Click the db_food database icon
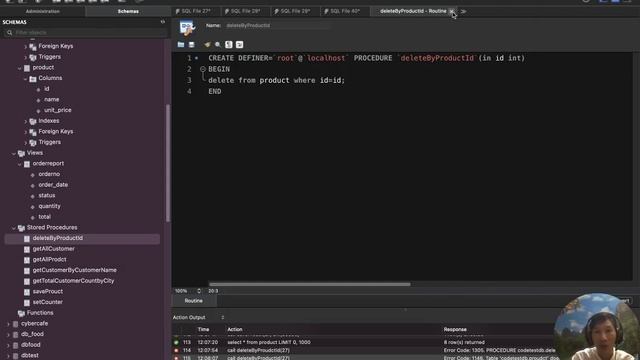The width and height of the screenshot is (640, 360). pos(16,334)
